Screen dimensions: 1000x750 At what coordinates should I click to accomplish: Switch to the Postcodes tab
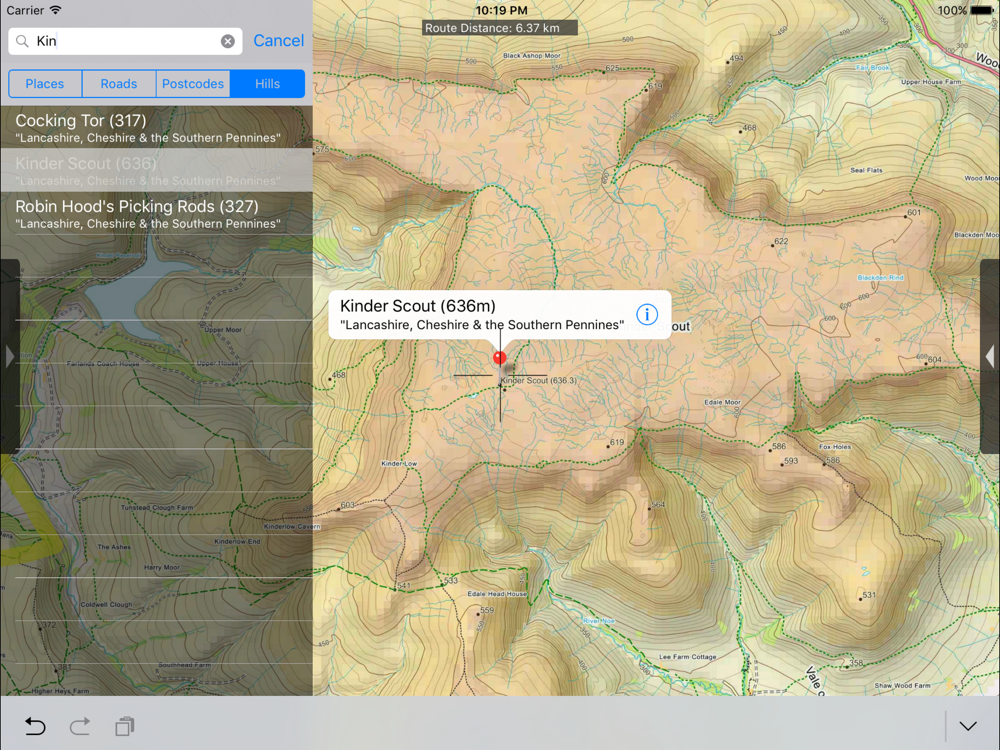pos(193,84)
